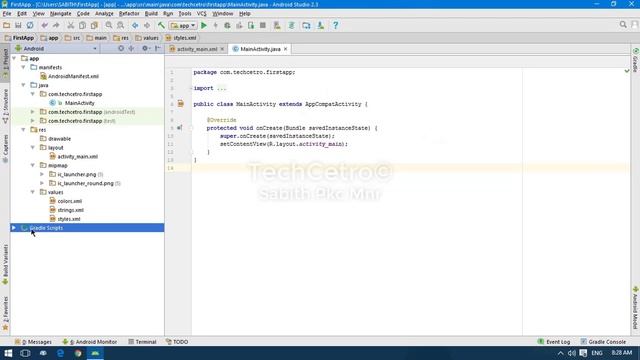Image resolution: width=640 pixels, height=360 pixels.
Task: Click the Copy toolbar icon
Action: pyautogui.click(x=82, y=25)
